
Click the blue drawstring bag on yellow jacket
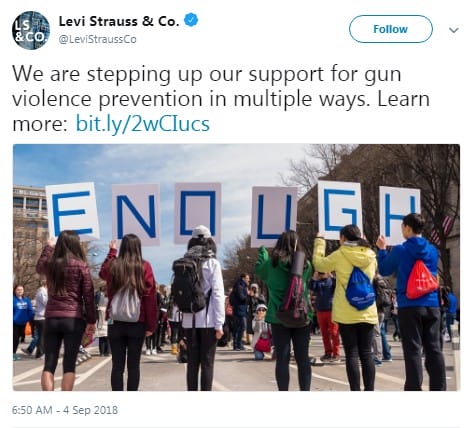360,289
